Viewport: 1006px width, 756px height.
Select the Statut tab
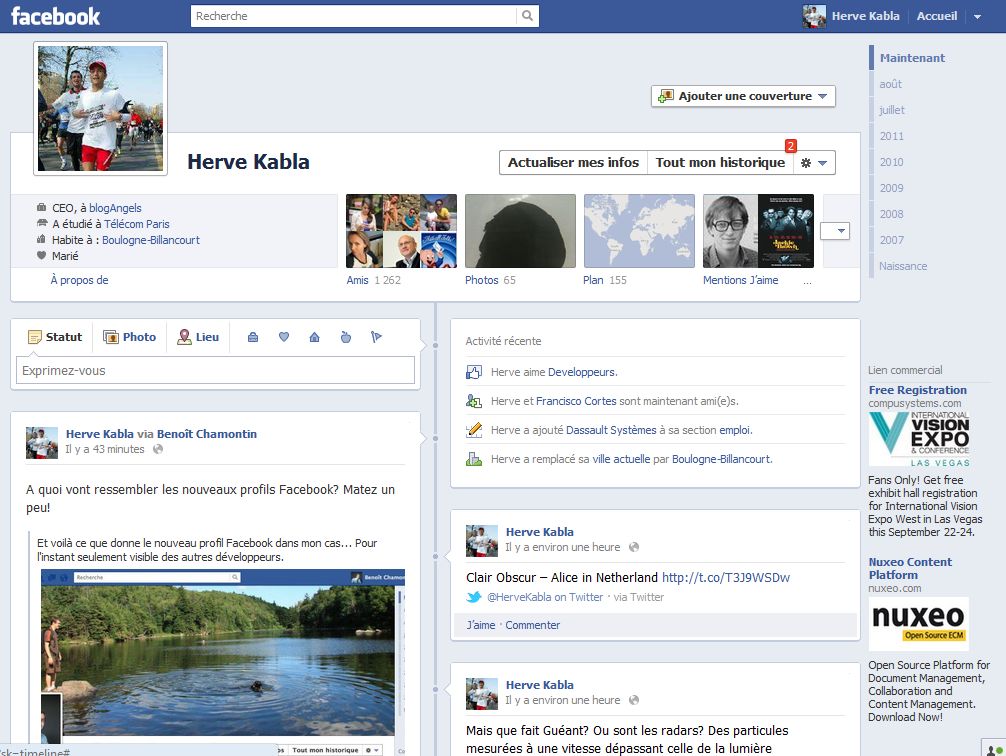[x=55, y=337]
